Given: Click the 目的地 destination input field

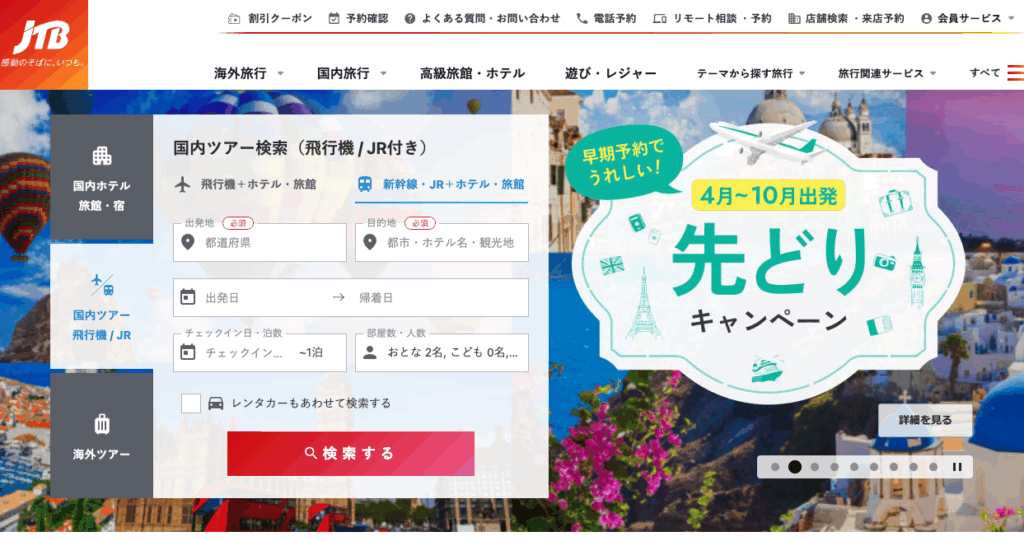Looking at the screenshot, I should tap(441, 242).
